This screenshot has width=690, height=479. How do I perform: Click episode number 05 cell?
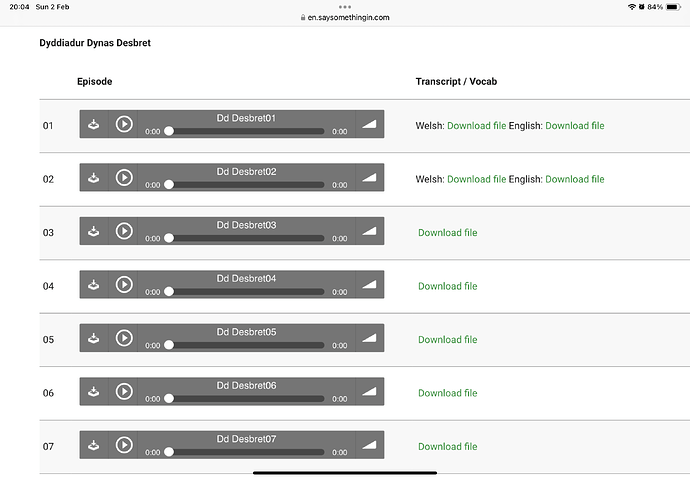pyautogui.click(x=48, y=340)
